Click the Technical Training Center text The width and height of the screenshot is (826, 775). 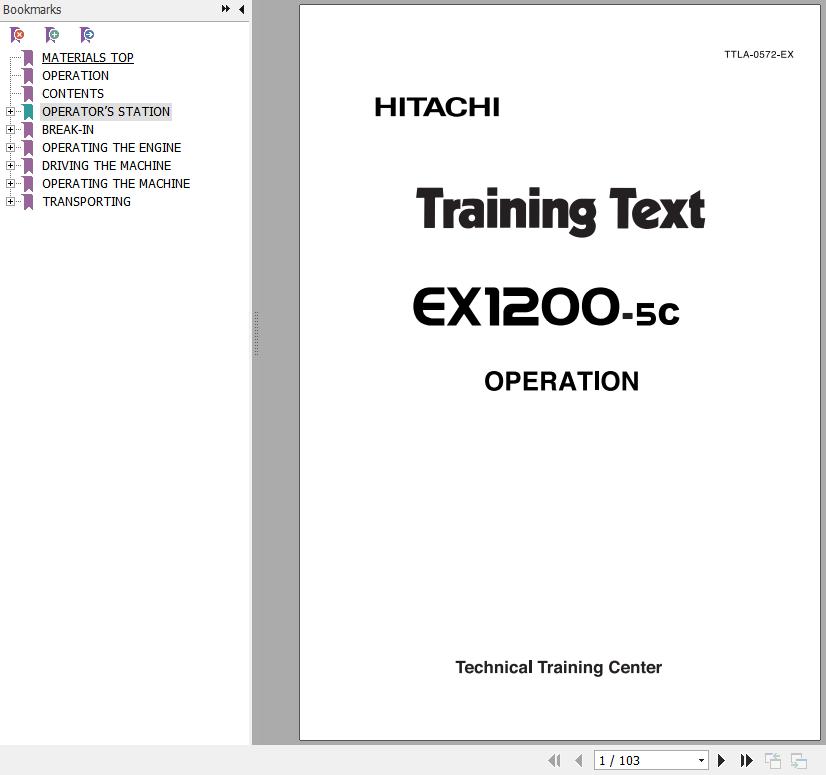point(558,667)
